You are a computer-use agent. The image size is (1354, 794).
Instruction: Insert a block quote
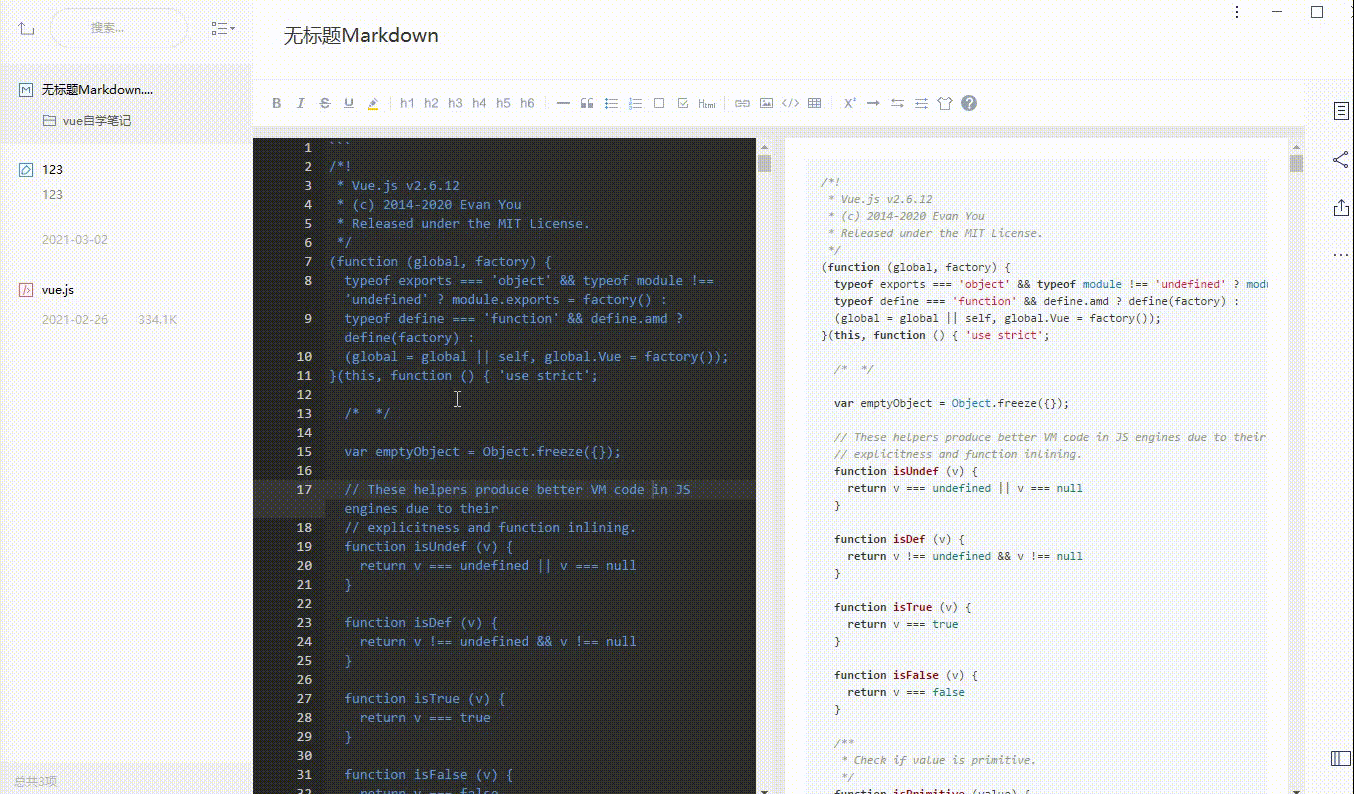click(587, 103)
